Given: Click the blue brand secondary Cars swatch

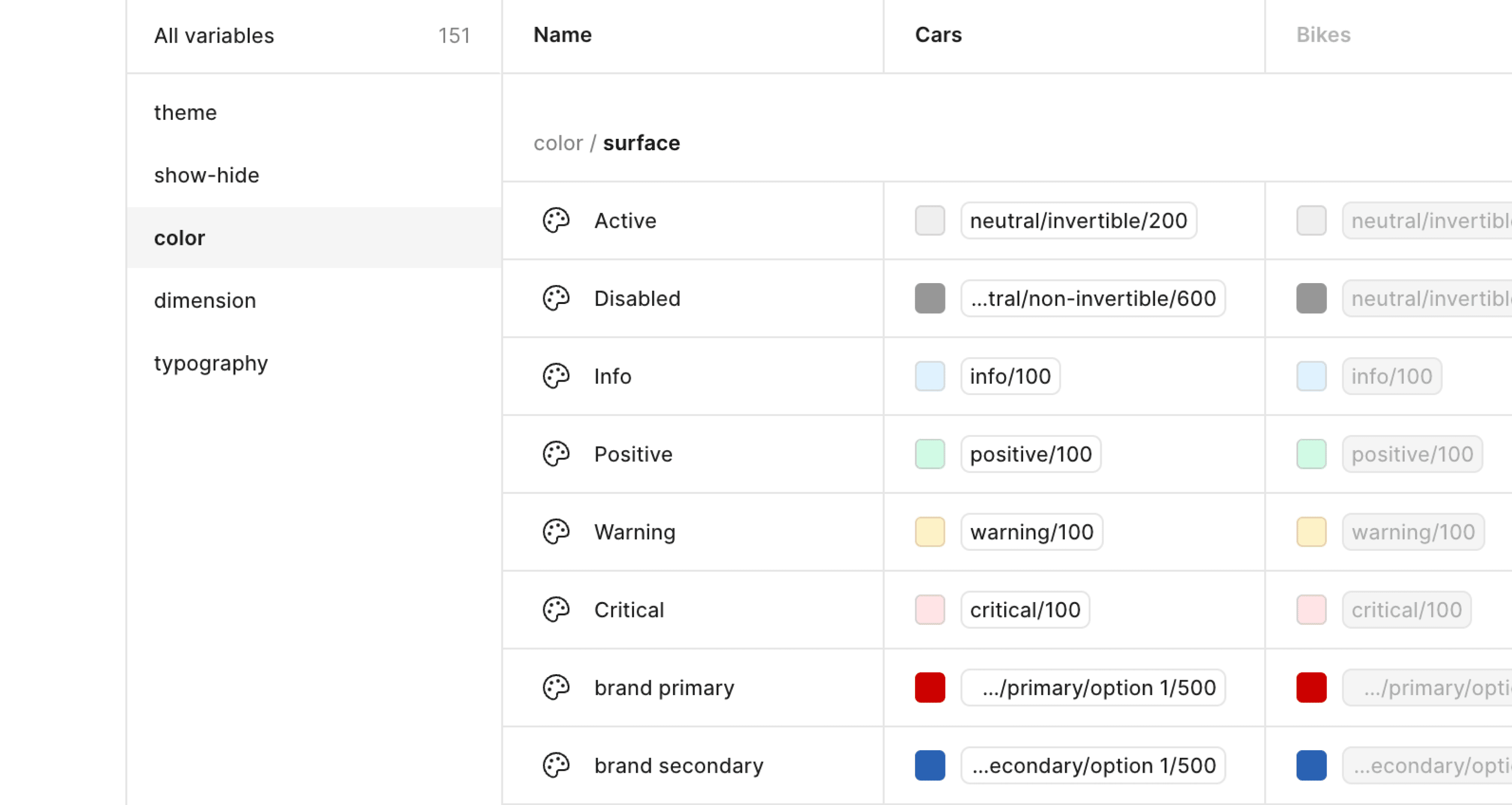Looking at the screenshot, I should 930,765.
